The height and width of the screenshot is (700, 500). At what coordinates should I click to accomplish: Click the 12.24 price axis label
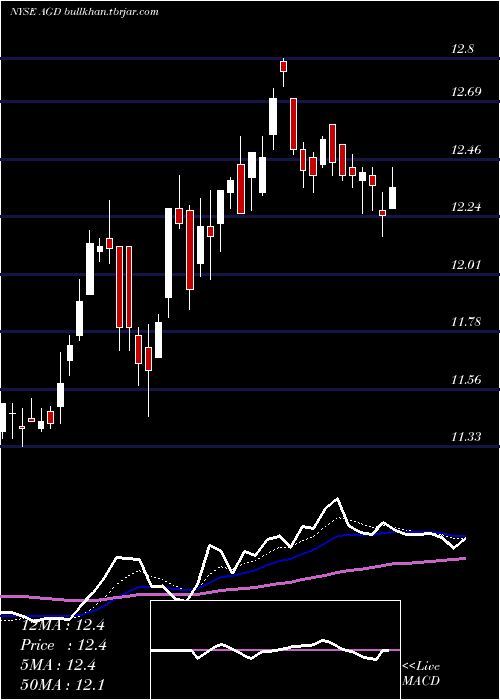(466, 207)
